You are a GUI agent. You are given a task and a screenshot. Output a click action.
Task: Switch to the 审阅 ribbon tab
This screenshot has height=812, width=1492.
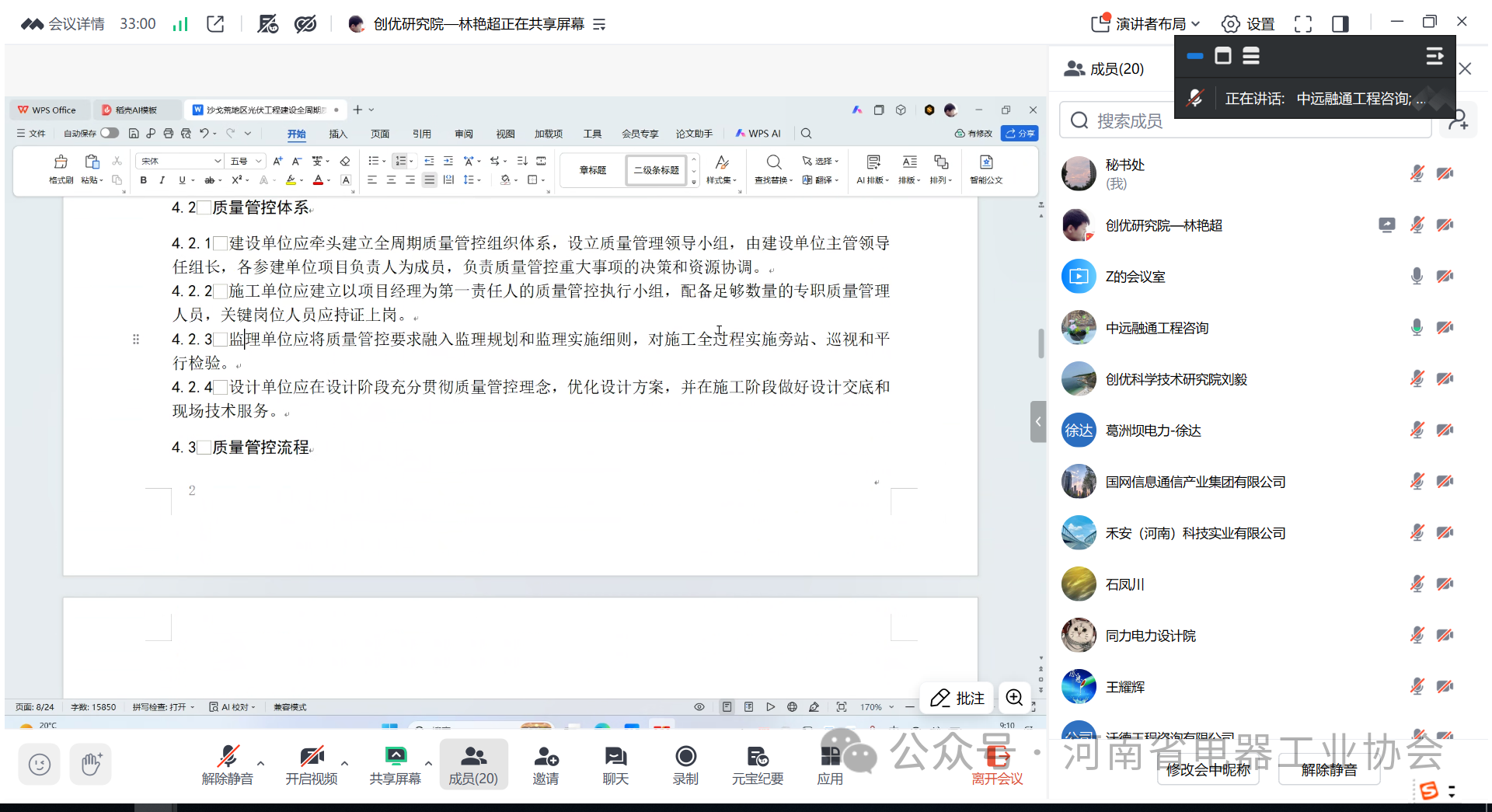(464, 134)
